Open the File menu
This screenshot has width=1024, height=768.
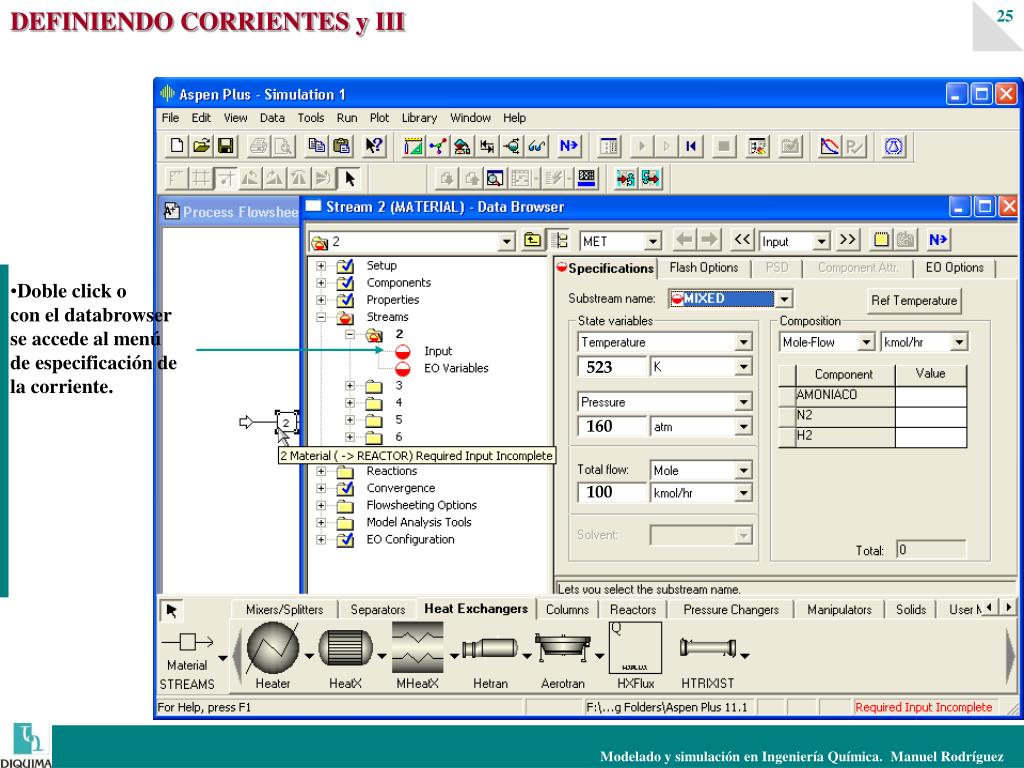point(170,118)
